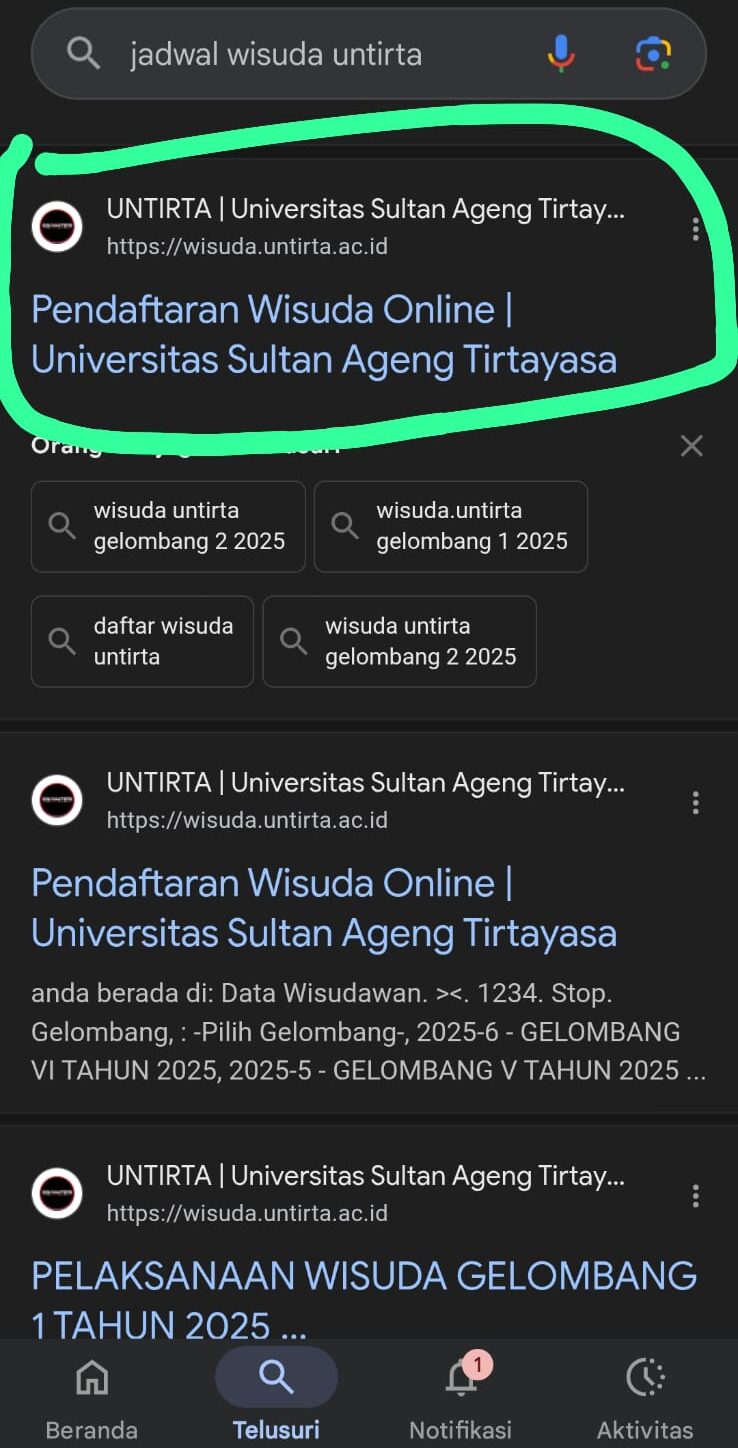
Task: Go to the Beranda tab
Action: (x=92, y=1395)
